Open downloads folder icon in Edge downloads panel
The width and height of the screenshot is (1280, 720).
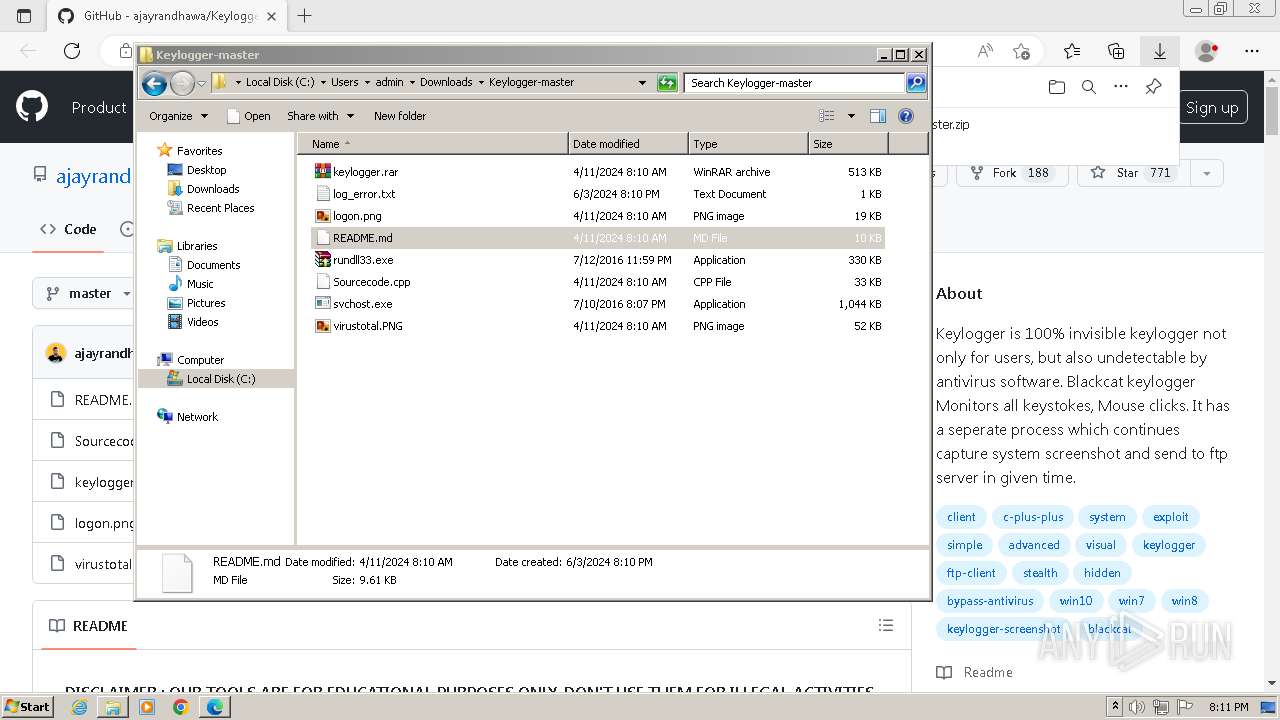1057,87
